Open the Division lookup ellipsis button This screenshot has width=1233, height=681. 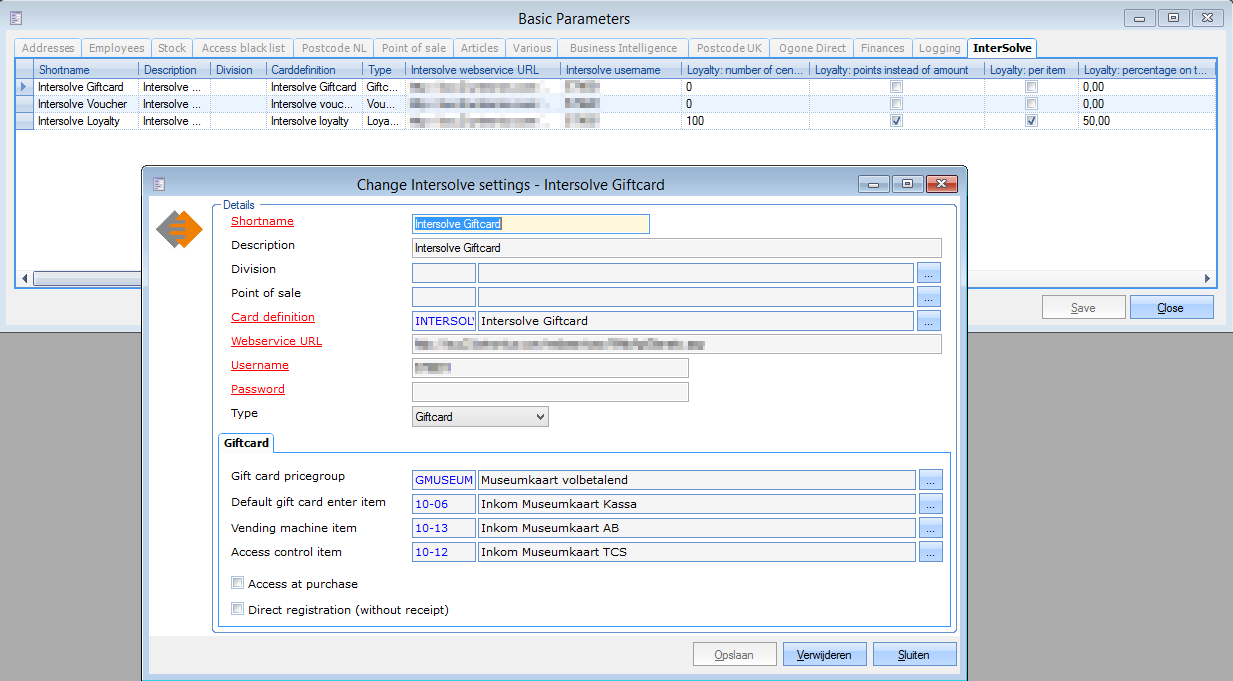929,273
